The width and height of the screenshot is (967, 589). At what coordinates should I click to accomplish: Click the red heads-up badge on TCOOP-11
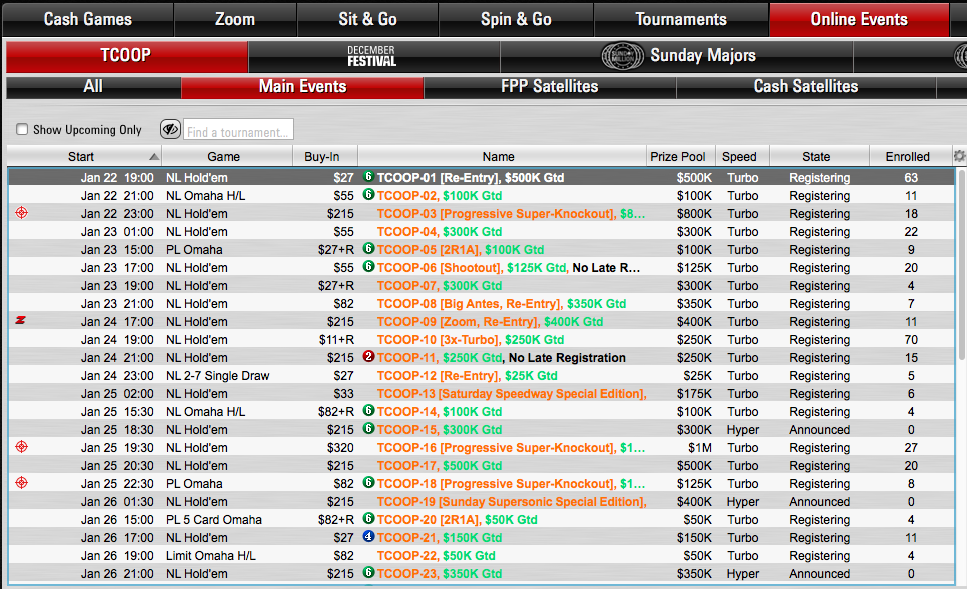[x=368, y=357]
